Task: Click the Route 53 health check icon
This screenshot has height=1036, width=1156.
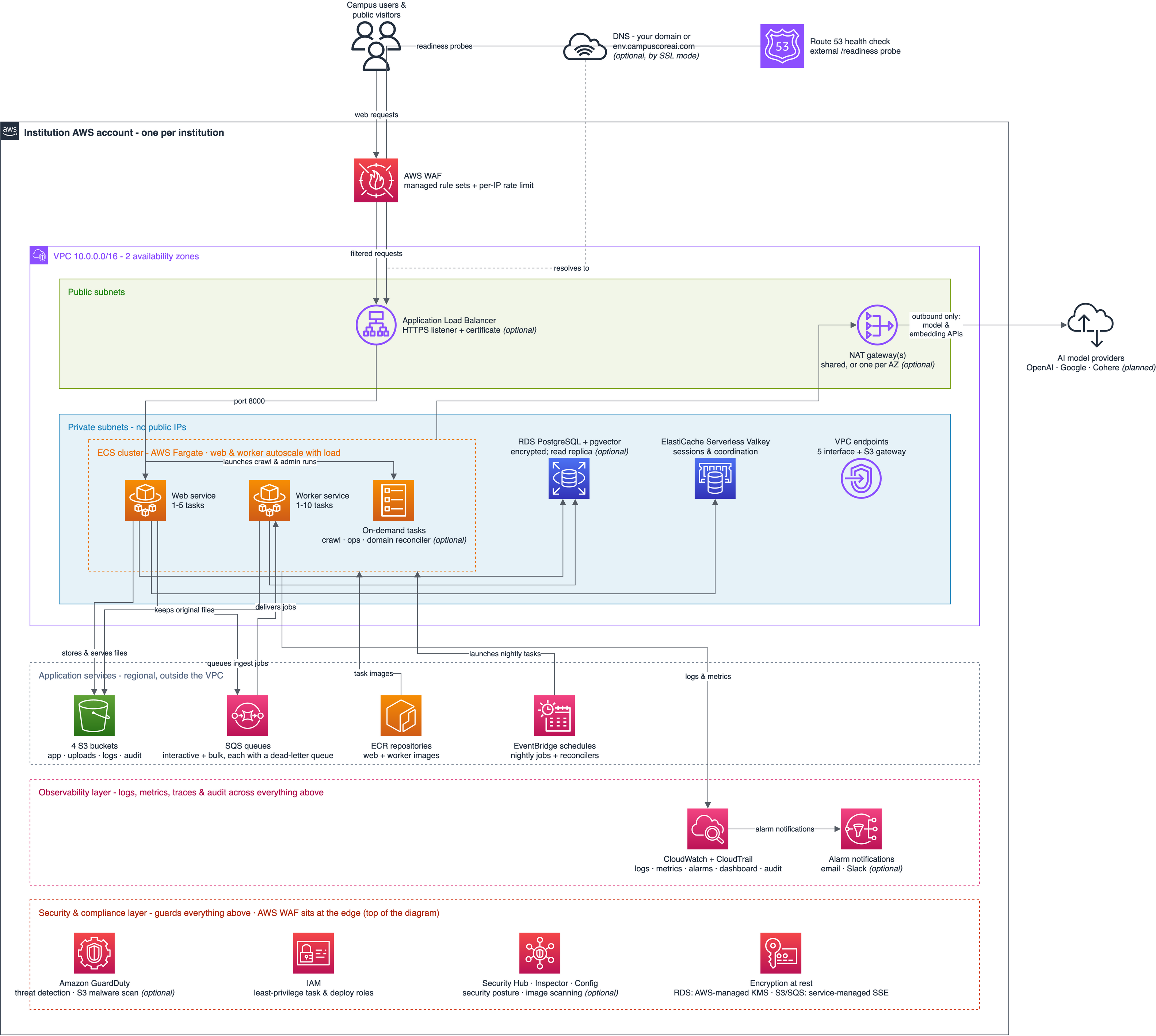Action: pyautogui.click(x=782, y=46)
